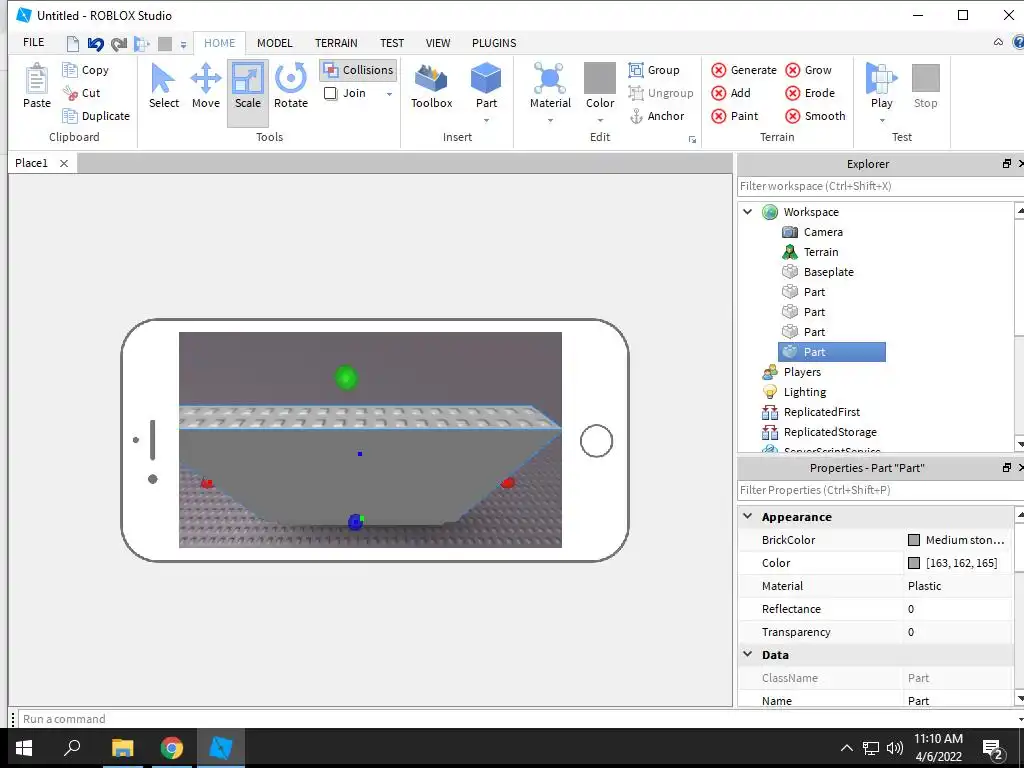Click the Stop test button
This screenshot has height=768, width=1024.
click(x=925, y=86)
